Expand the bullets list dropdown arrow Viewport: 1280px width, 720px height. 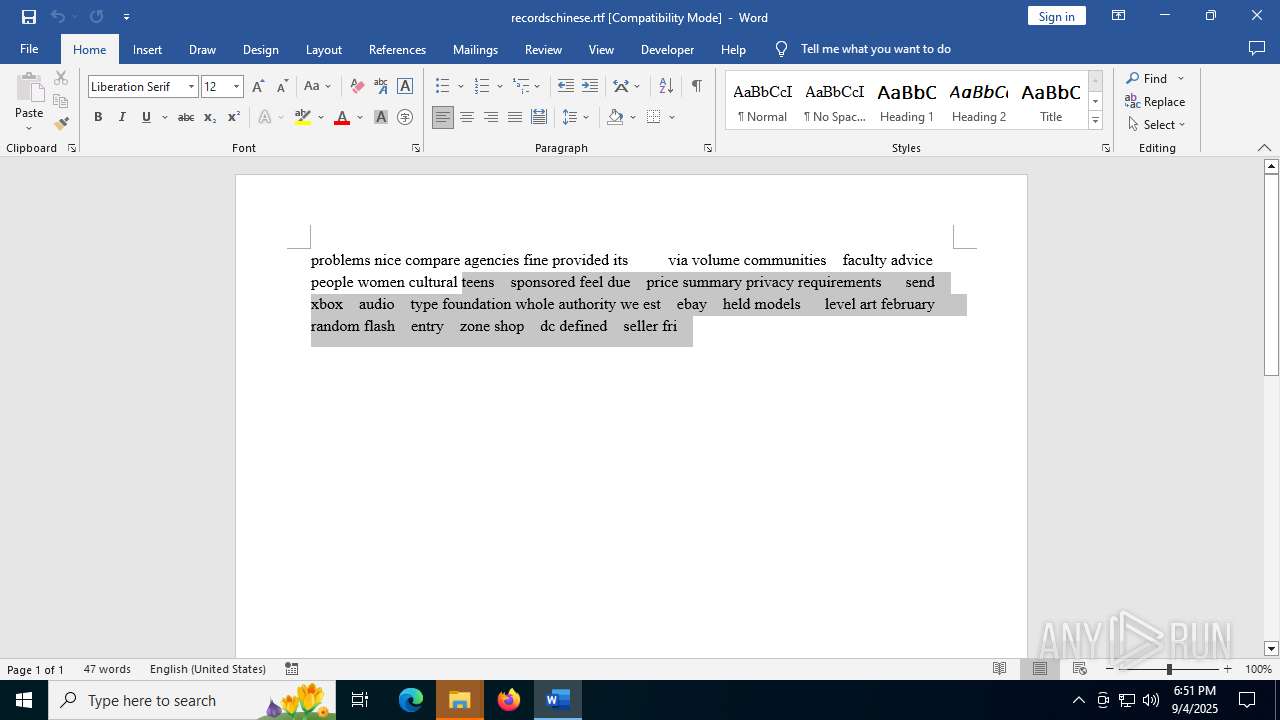tap(460, 87)
